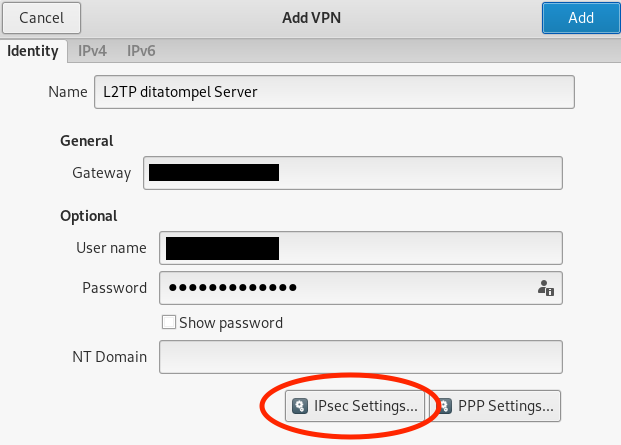Switch to the IPv6 tab

click(141, 51)
